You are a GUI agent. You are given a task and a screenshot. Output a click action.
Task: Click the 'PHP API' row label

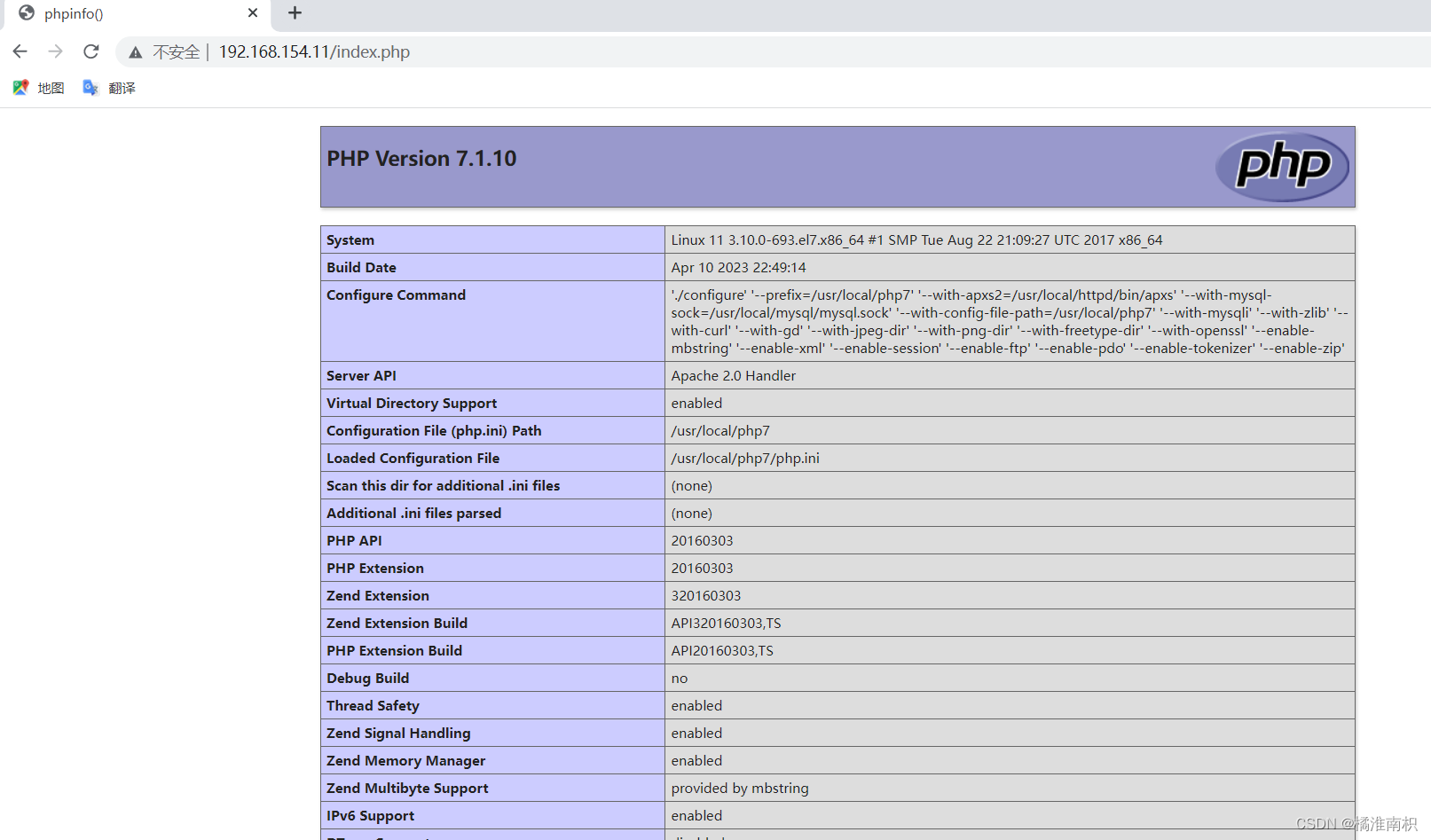[x=354, y=541]
